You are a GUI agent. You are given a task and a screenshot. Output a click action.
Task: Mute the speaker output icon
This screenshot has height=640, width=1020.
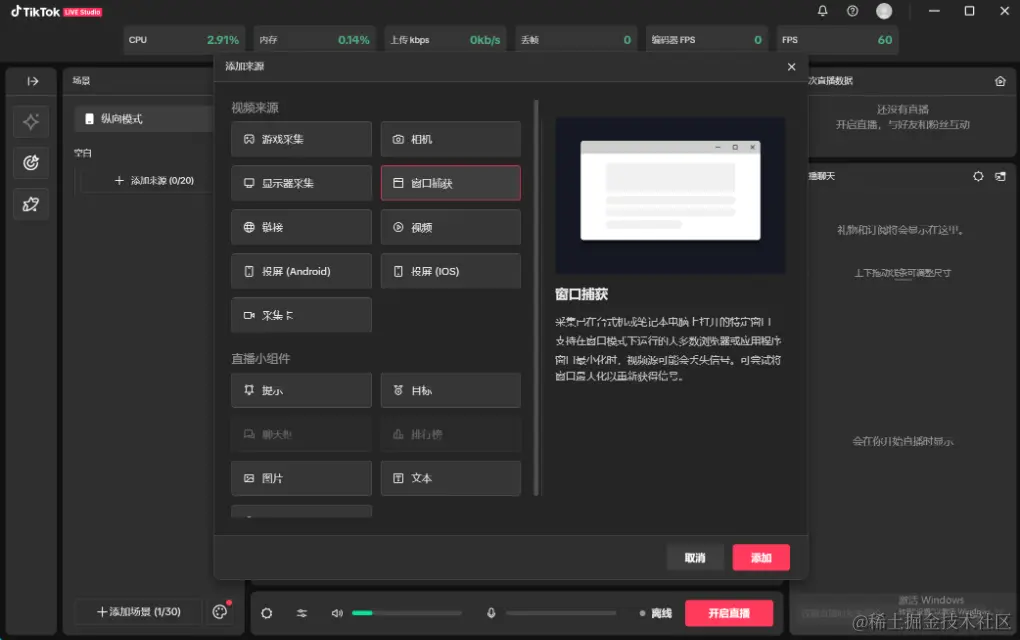click(337, 613)
